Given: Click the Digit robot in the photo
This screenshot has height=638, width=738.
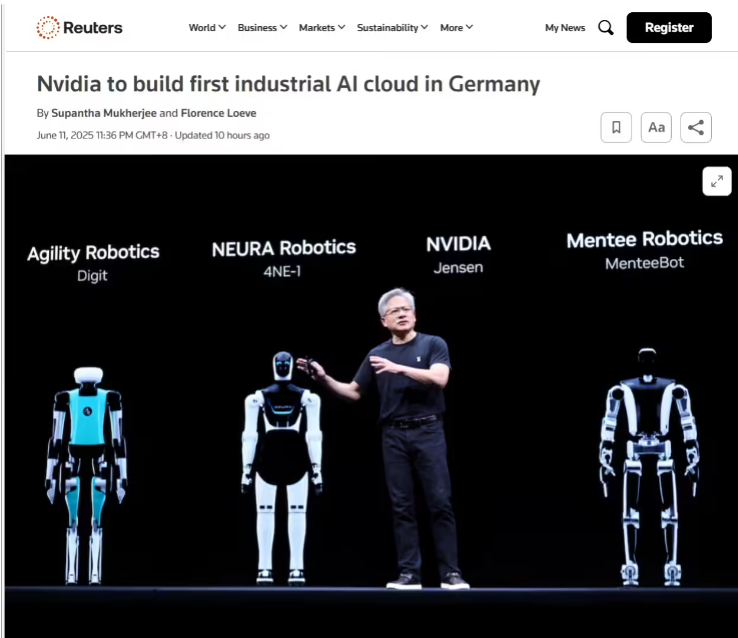Looking at the screenshot, I should 87,475.
